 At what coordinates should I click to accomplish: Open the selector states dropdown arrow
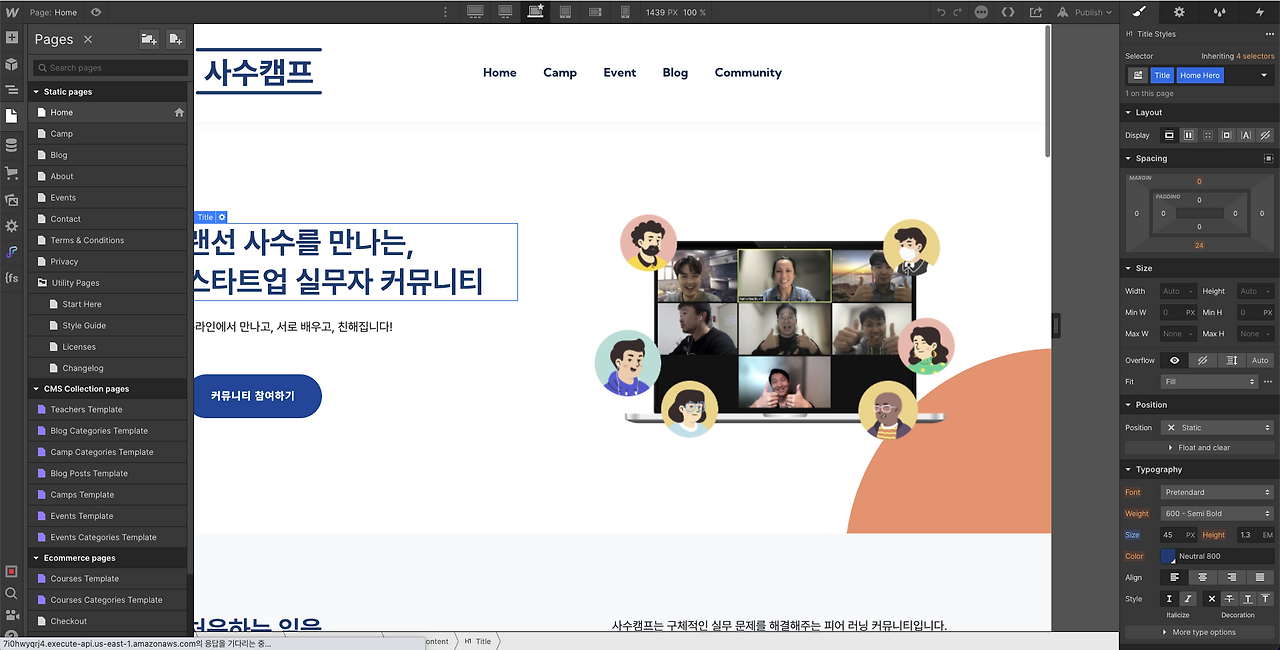tap(1264, 75)
